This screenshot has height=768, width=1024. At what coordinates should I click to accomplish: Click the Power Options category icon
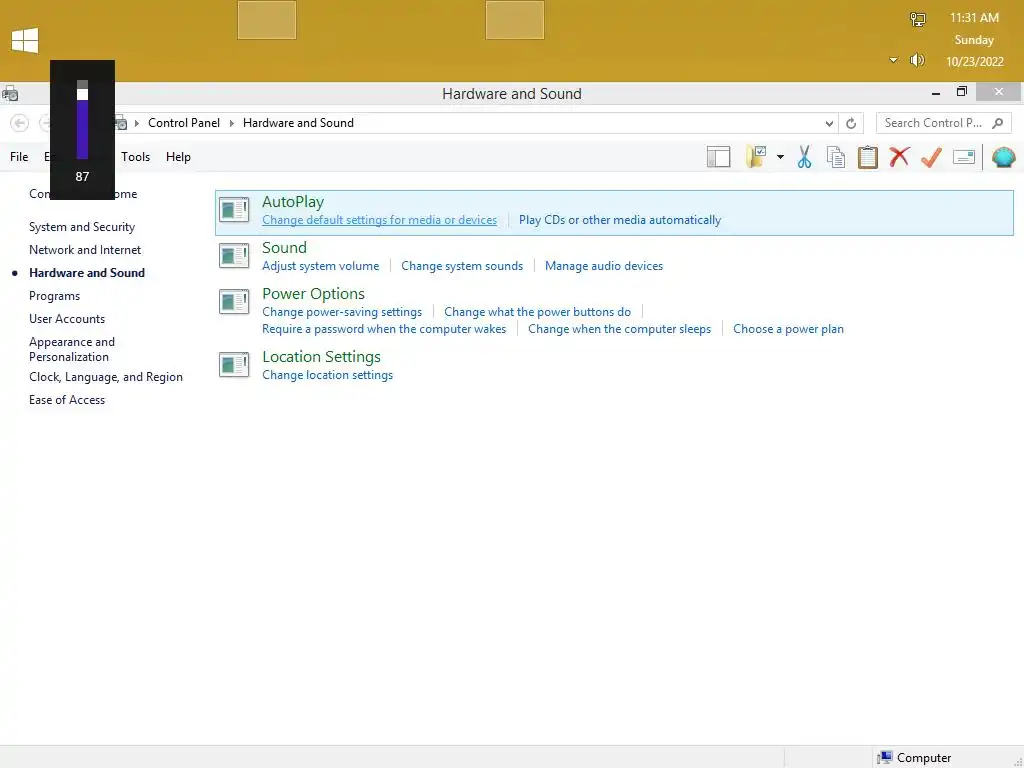[234, 302]
